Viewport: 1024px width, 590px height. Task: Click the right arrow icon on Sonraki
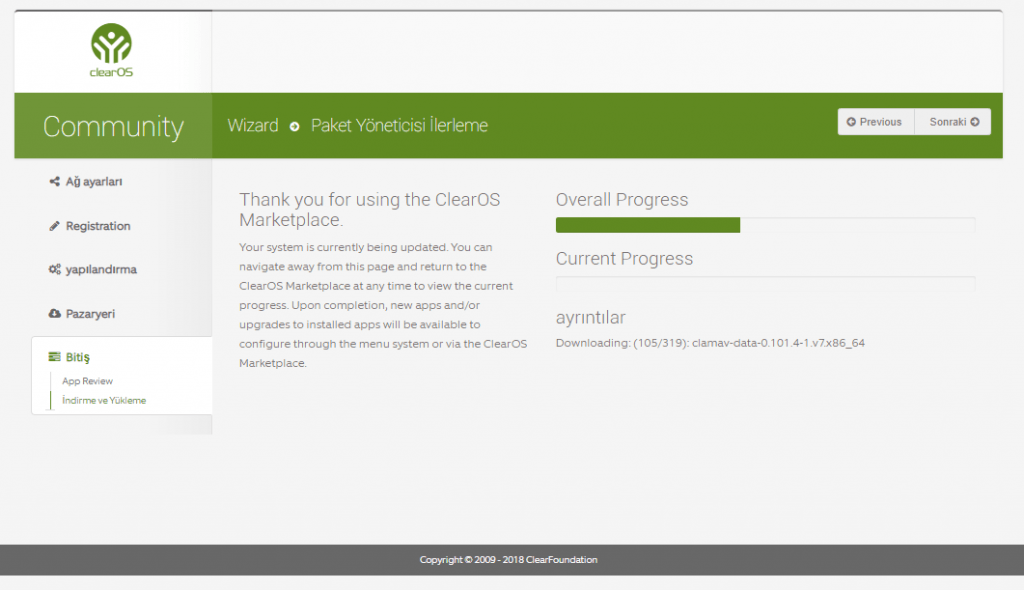click(x=974, y=122)
